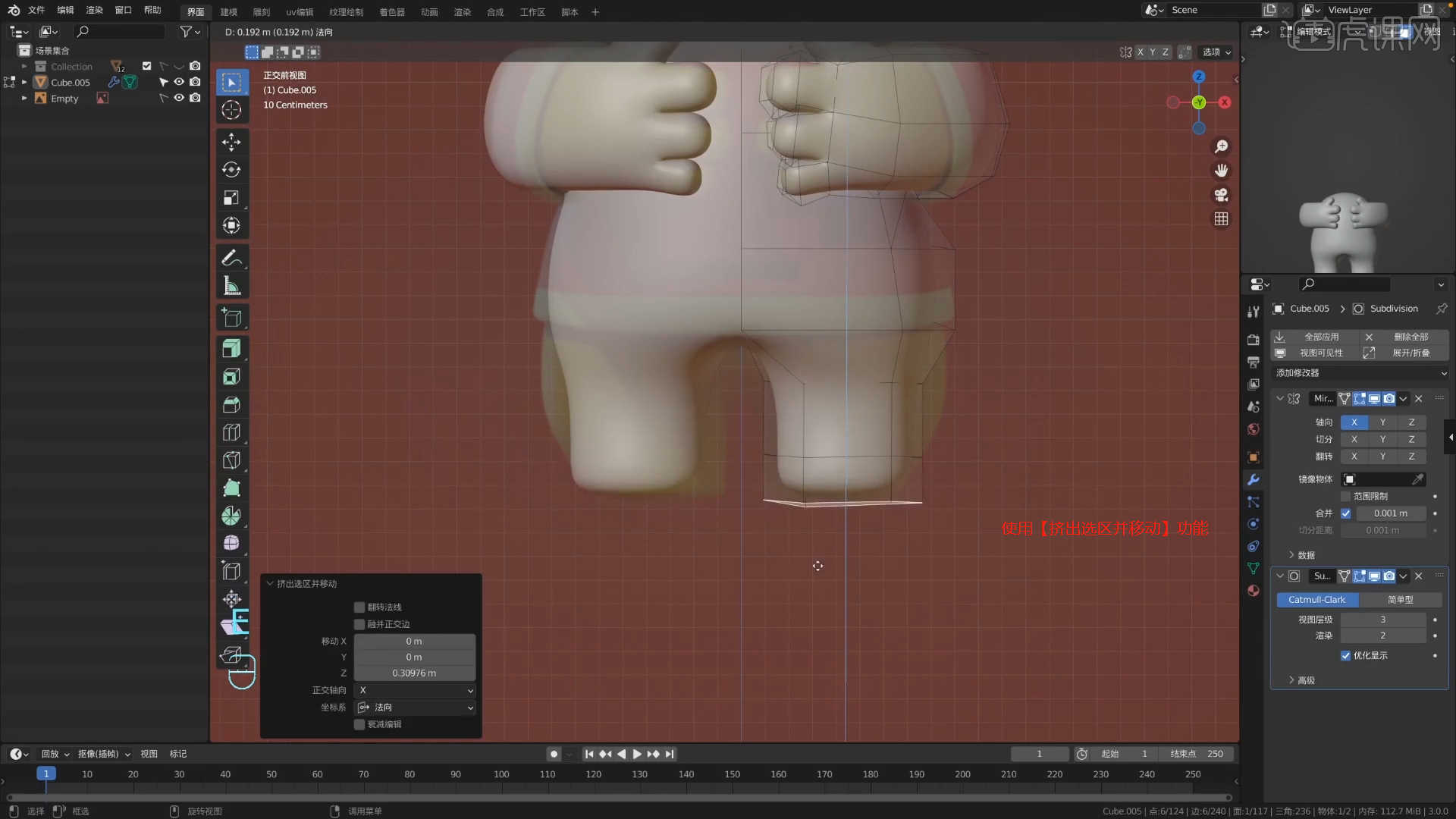Viewport: 1456px width, 819px height.
Task: Click the Catmull-Clark button
Action: 1316,600
